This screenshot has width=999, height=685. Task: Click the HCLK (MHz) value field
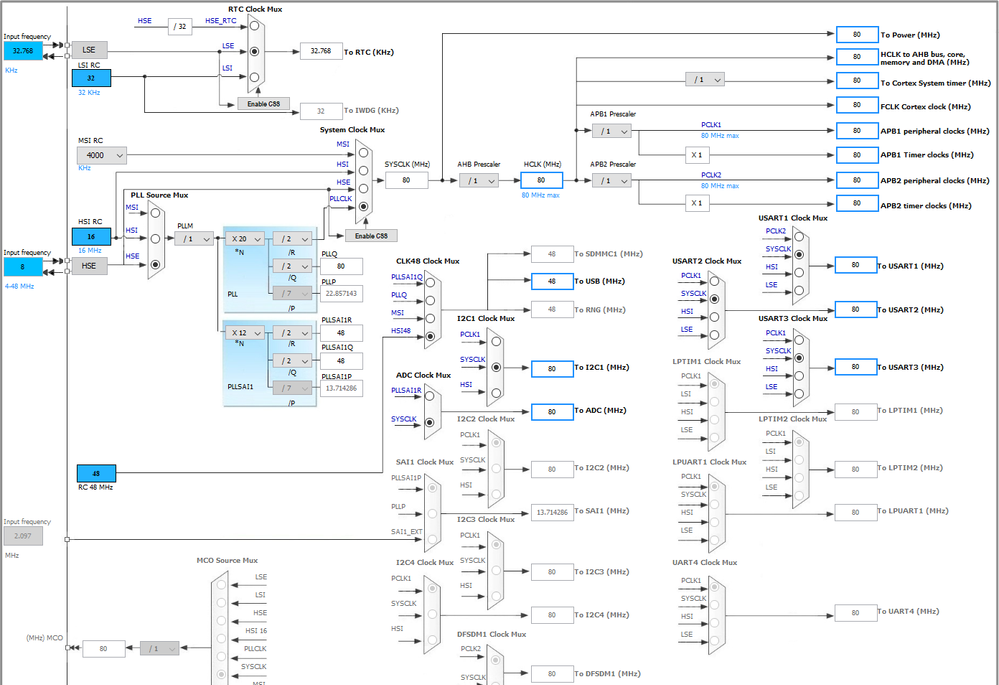542,180
